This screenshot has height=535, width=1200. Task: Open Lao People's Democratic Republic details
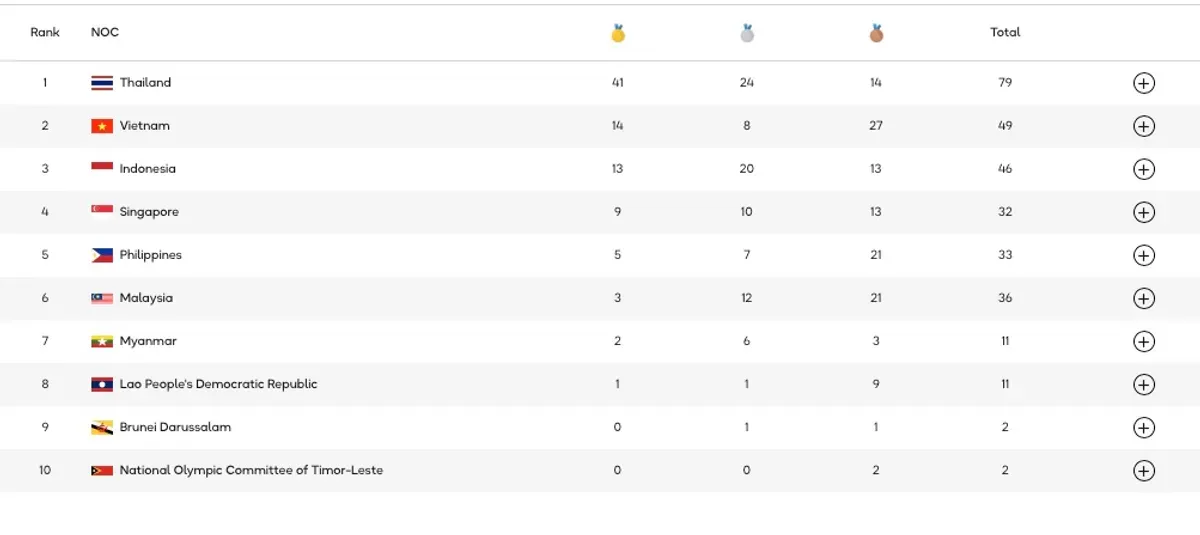1144,384
